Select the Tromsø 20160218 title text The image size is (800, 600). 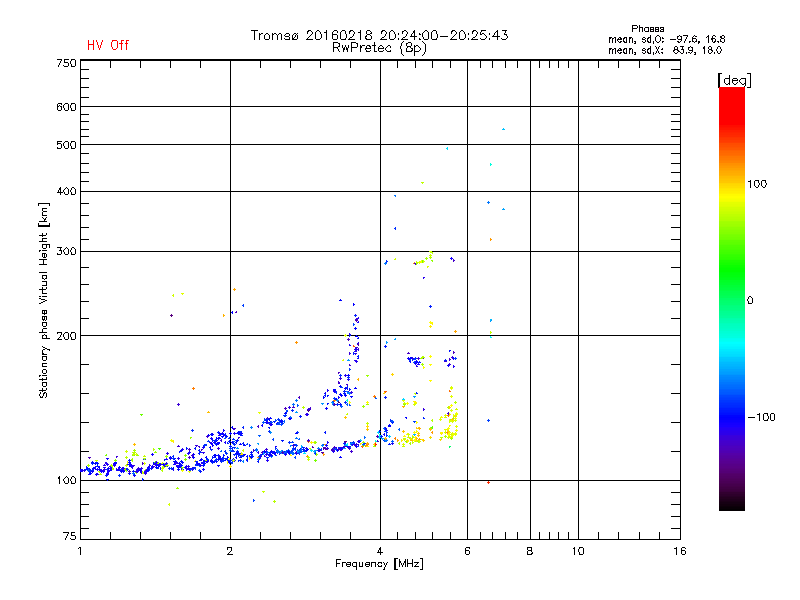[x=379, y=35]
